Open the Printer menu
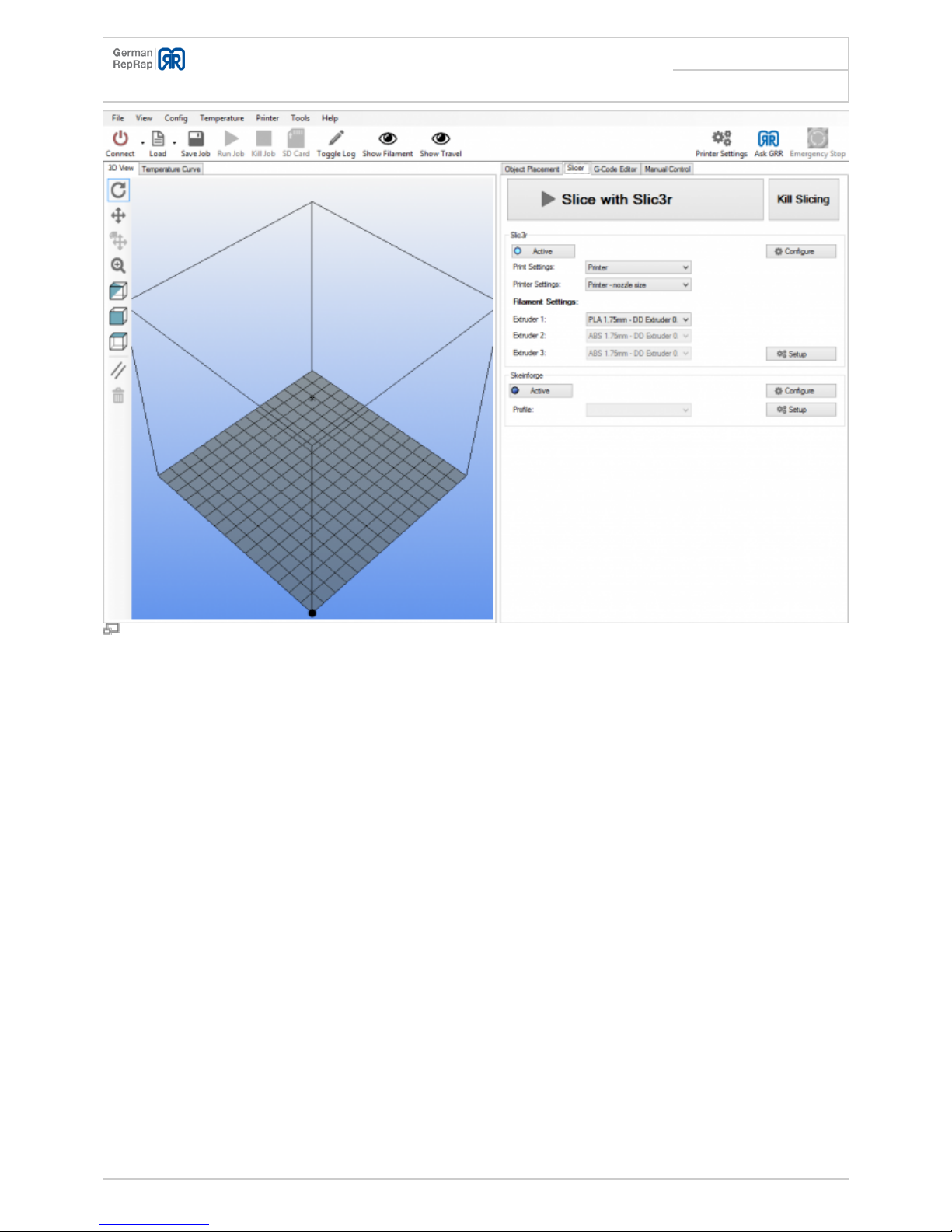 point(267,118)
